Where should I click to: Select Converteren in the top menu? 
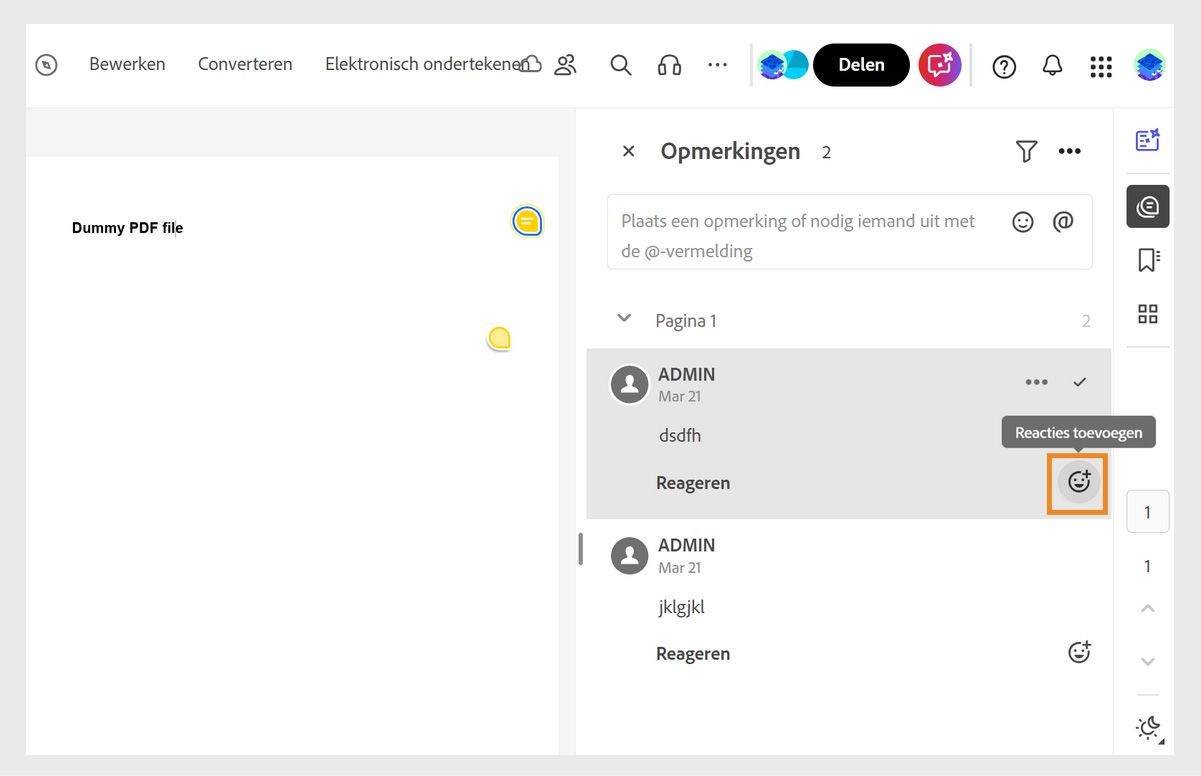pyautogui.click(x=245, y=64)
